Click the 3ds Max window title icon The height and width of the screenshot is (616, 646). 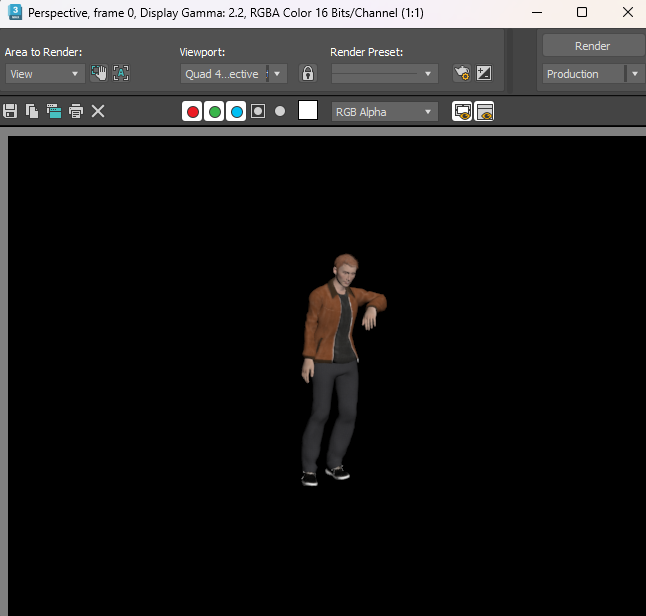click(15, 12)
